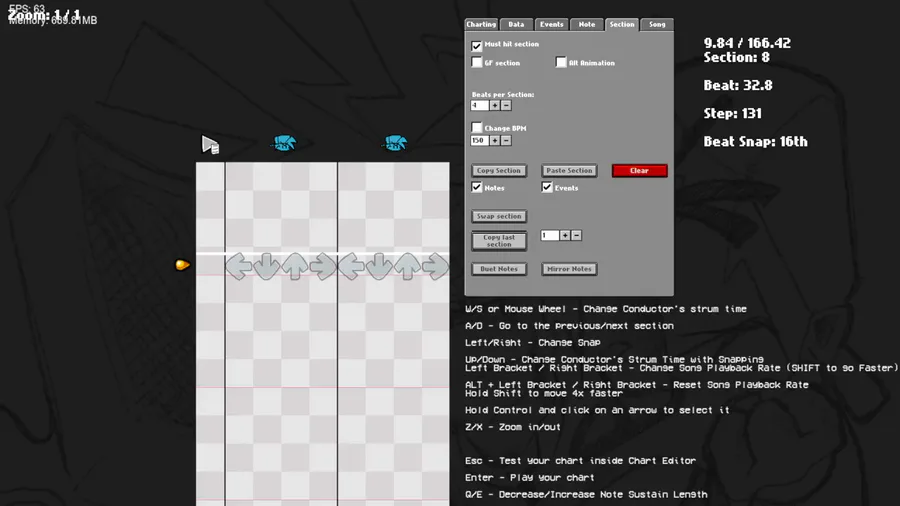Screen dimensions: 900x506
Task: Increase Beats per Section with plus
Action: click(494, 106)
